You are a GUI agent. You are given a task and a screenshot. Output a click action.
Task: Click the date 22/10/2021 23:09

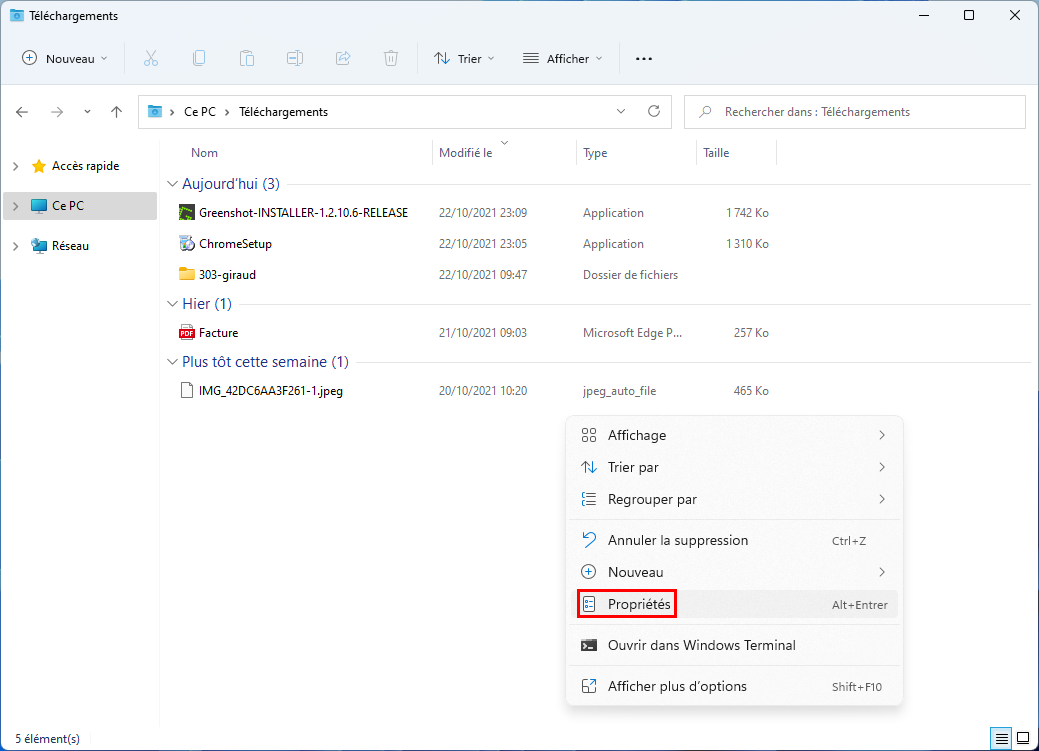click(x=482, y=213)
